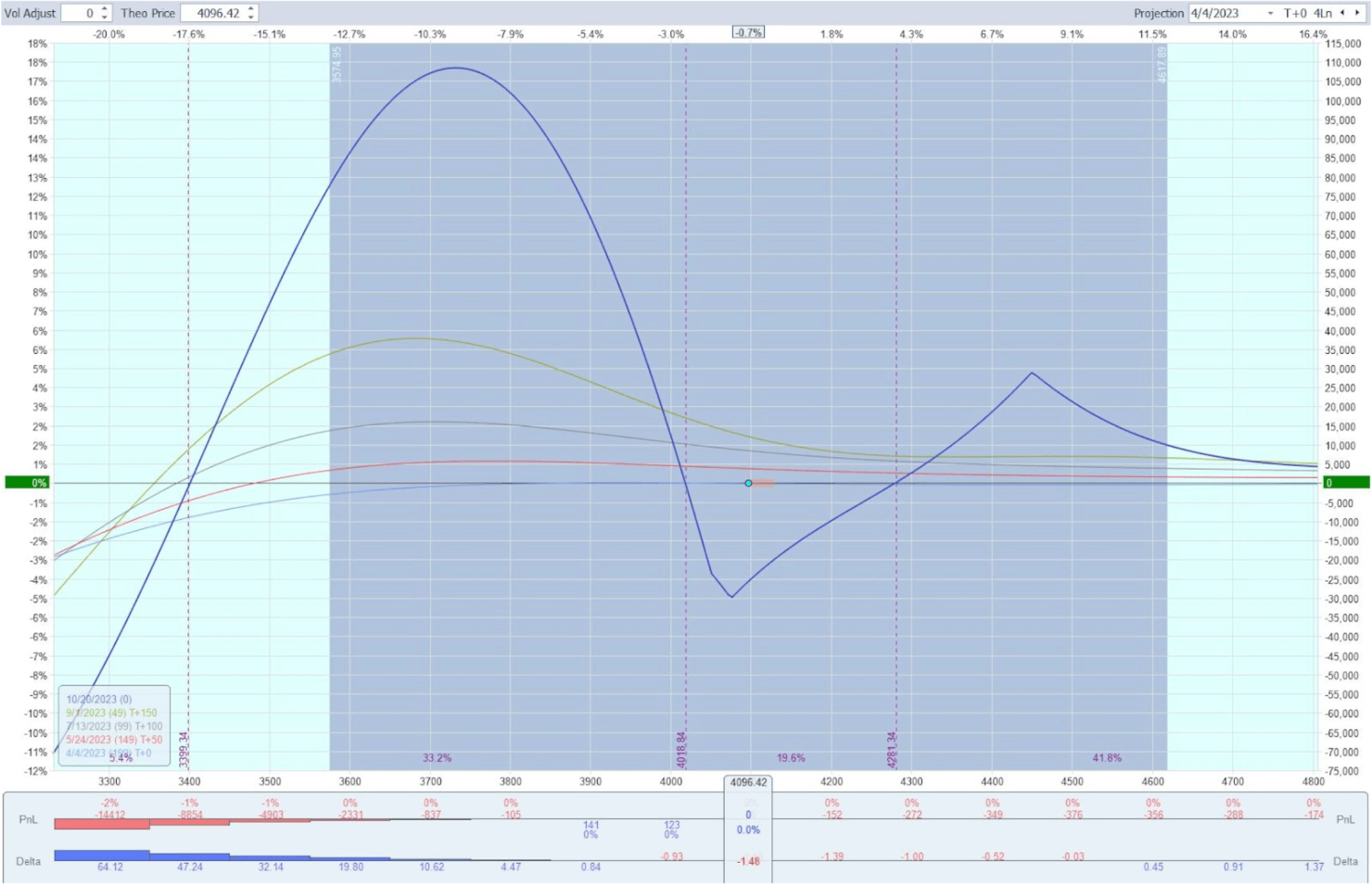Click the 41.8% probability label

[x=1106, y=758]
